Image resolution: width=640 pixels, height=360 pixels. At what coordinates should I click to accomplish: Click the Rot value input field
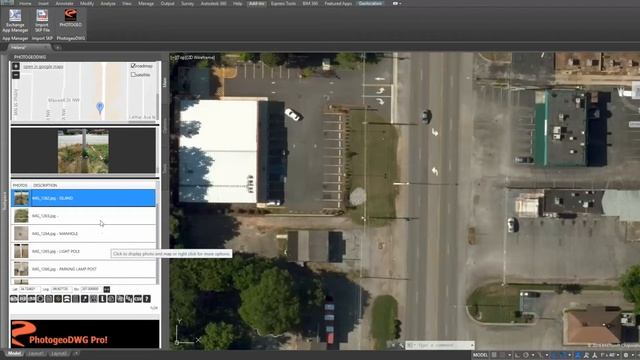[91, 289]
